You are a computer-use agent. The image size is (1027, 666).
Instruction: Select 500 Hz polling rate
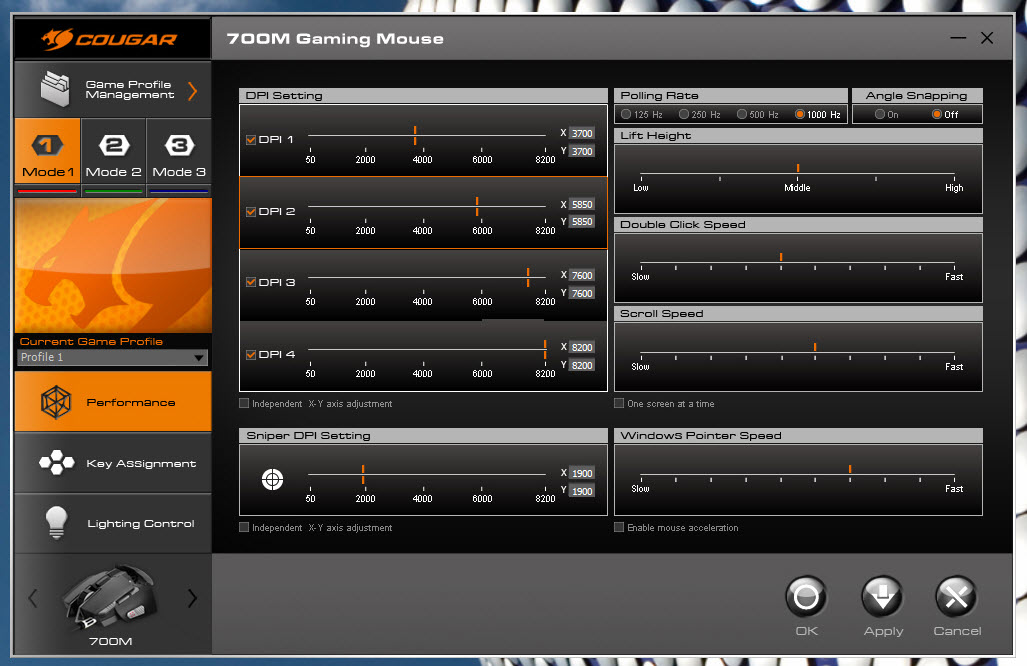(x=742, y=114)
